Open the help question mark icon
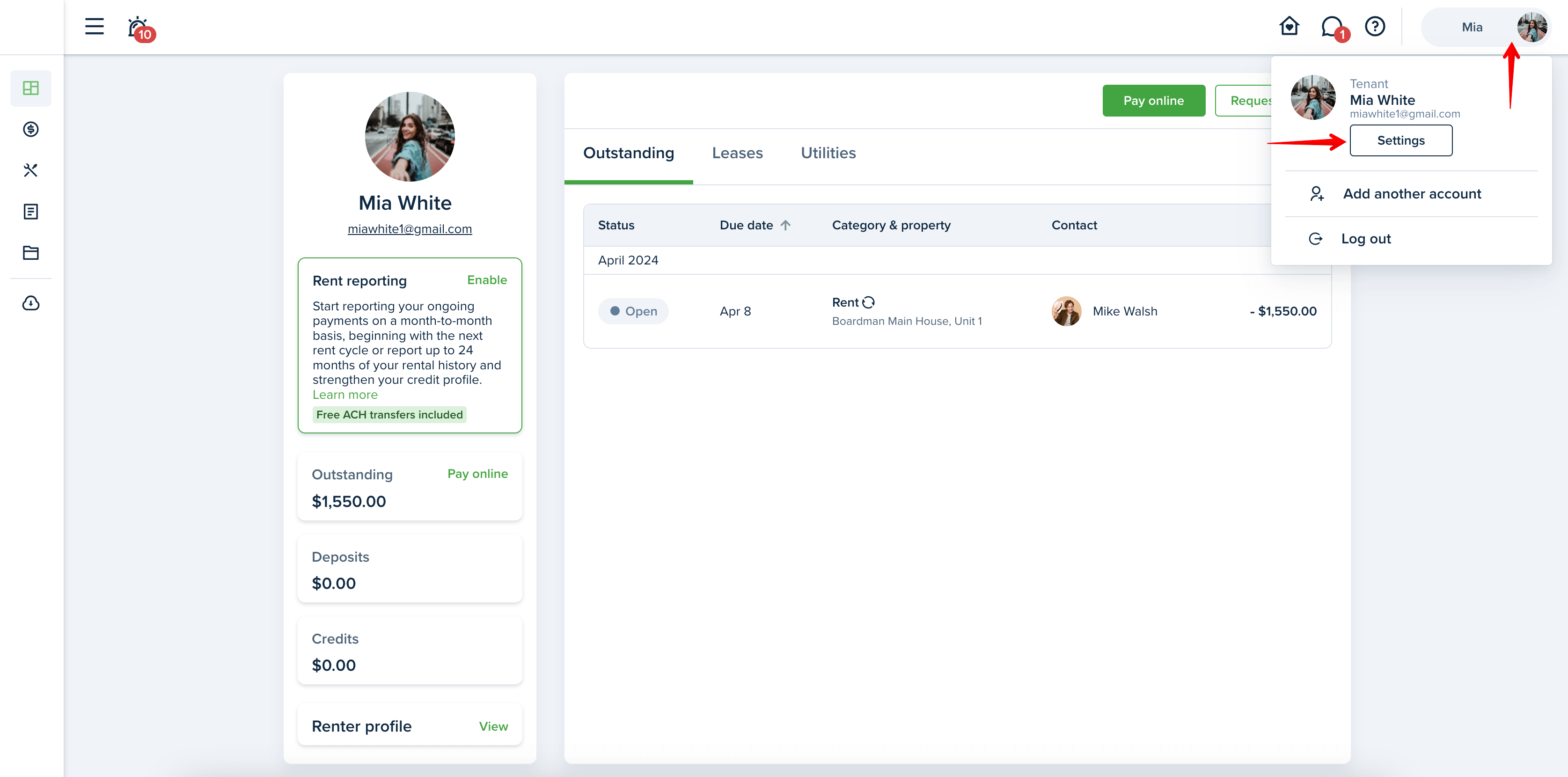 (x=1375, y=26)
